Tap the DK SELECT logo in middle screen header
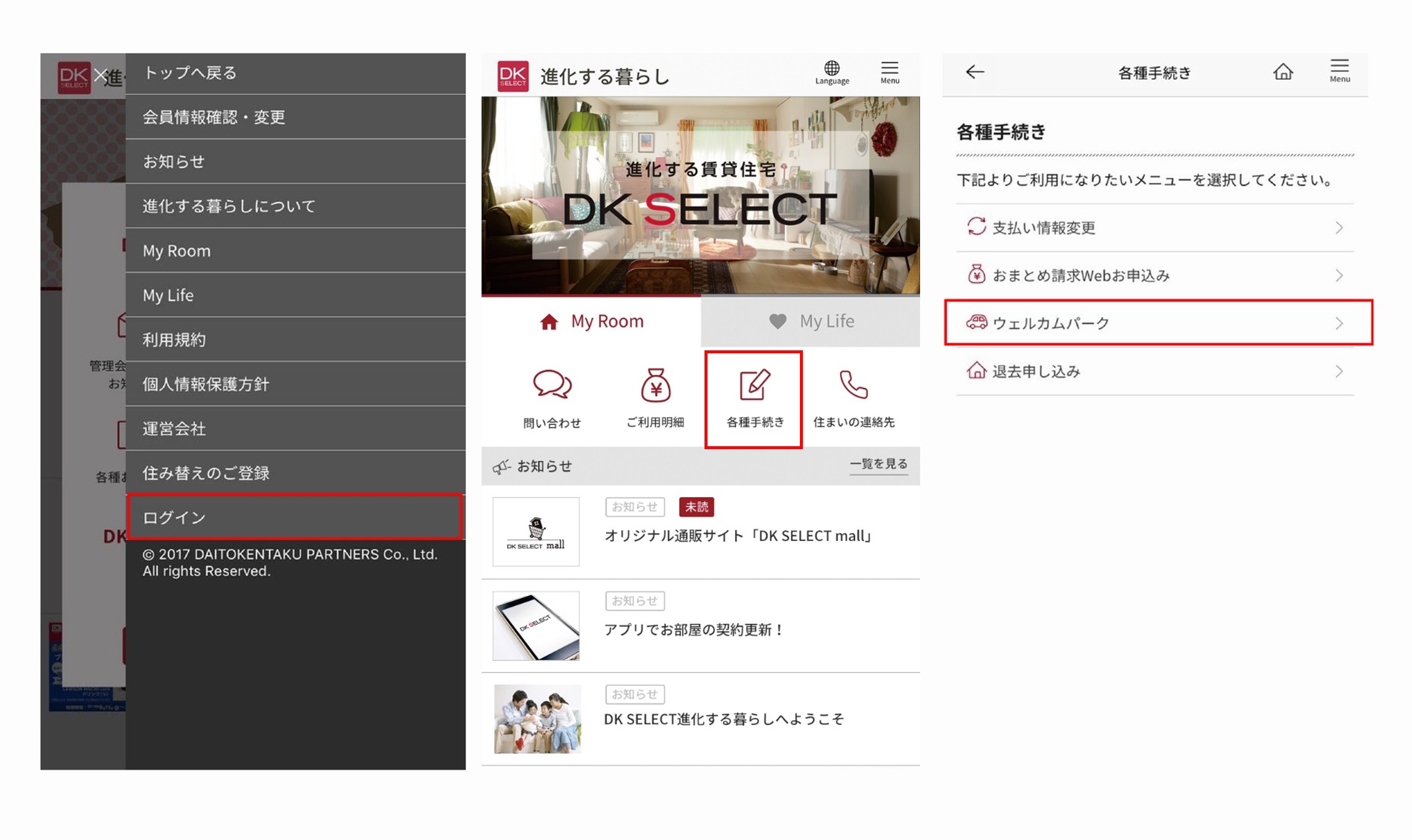 [513, 76]
